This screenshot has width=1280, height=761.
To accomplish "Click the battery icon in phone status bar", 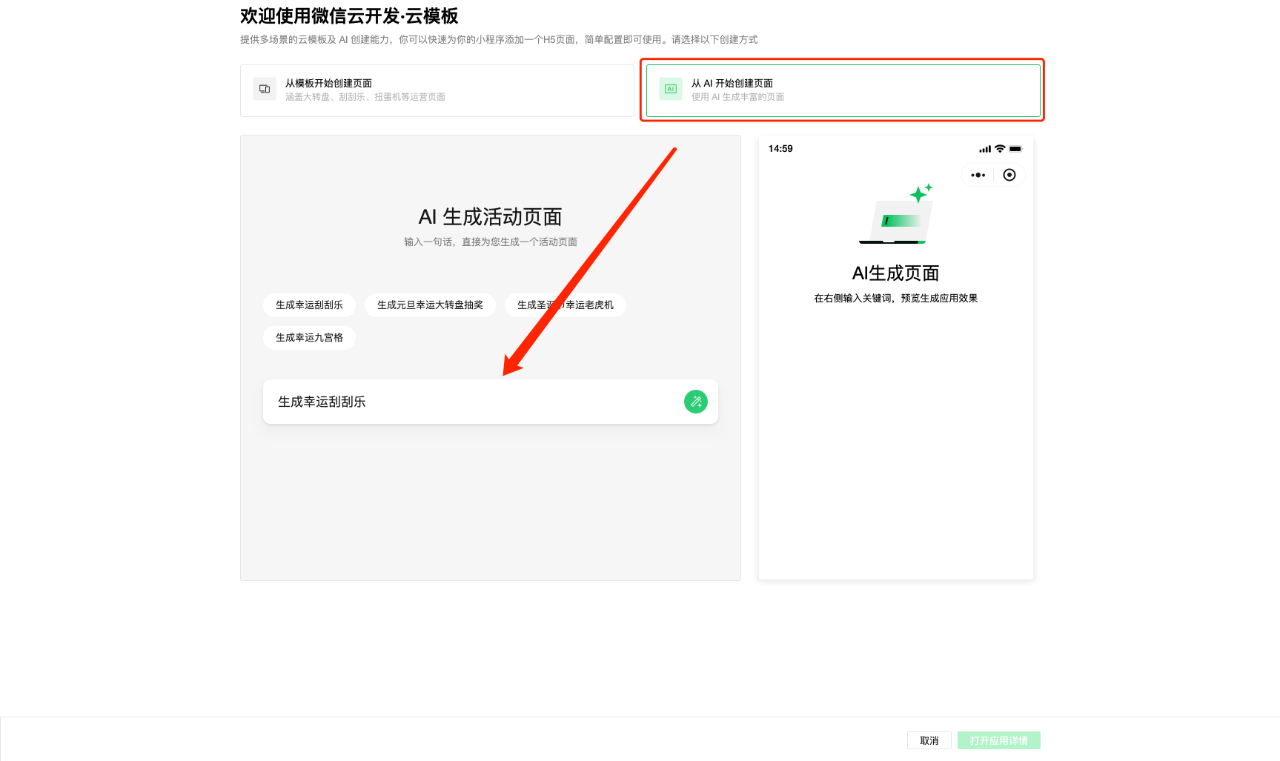I will point(1015,149).
